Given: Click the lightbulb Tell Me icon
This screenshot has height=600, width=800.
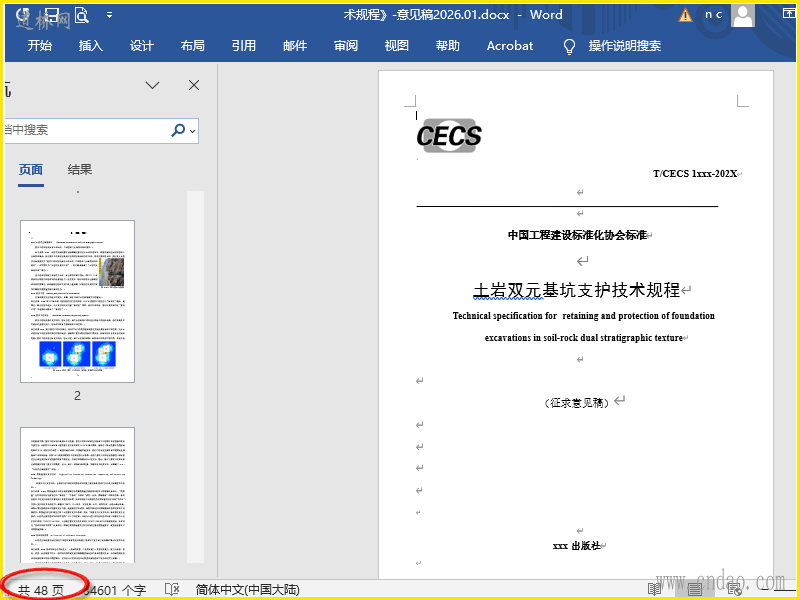Looking at the screenshot, I should pos(569,46).
